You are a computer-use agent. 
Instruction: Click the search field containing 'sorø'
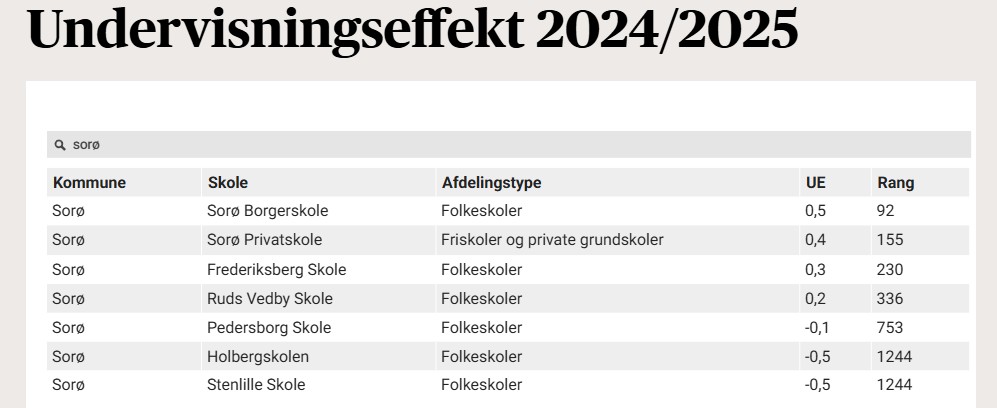pyautogui.click(x=500, y=145)
